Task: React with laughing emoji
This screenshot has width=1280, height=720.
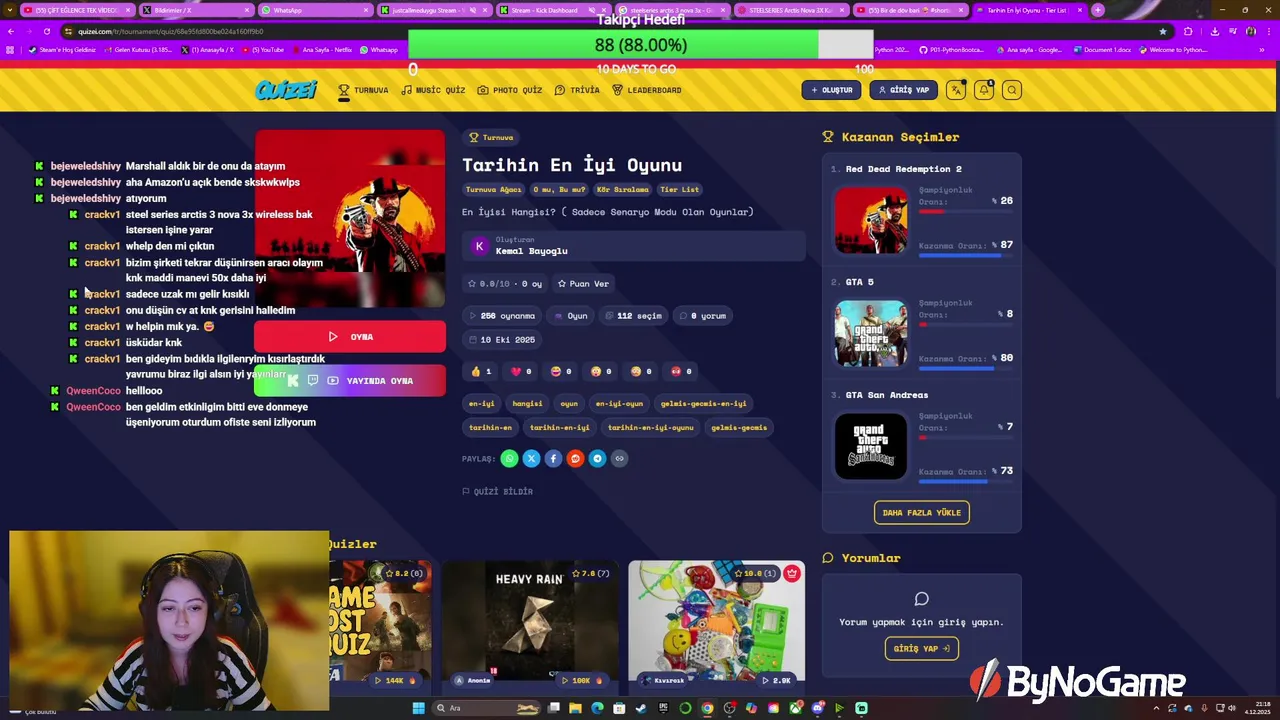Action: point(561,371)
